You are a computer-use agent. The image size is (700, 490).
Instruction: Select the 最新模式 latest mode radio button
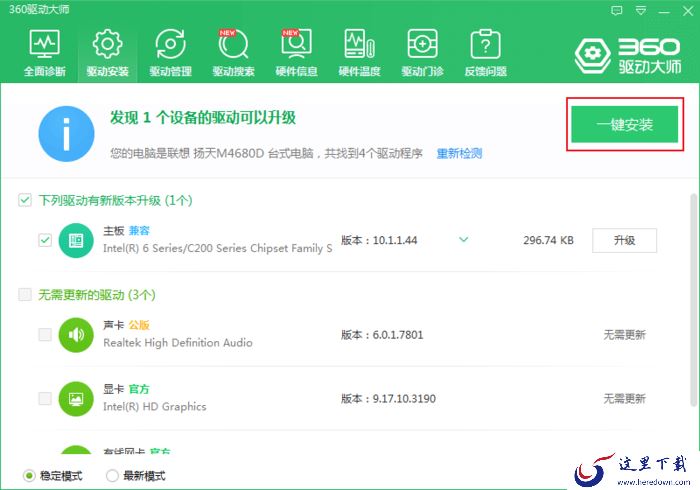pyautogui.click(x=112, y=476)
